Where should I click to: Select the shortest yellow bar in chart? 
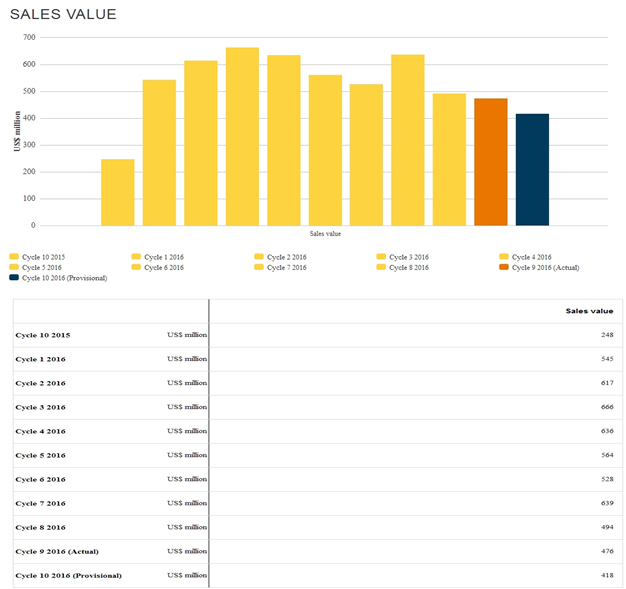click(118, 192)
